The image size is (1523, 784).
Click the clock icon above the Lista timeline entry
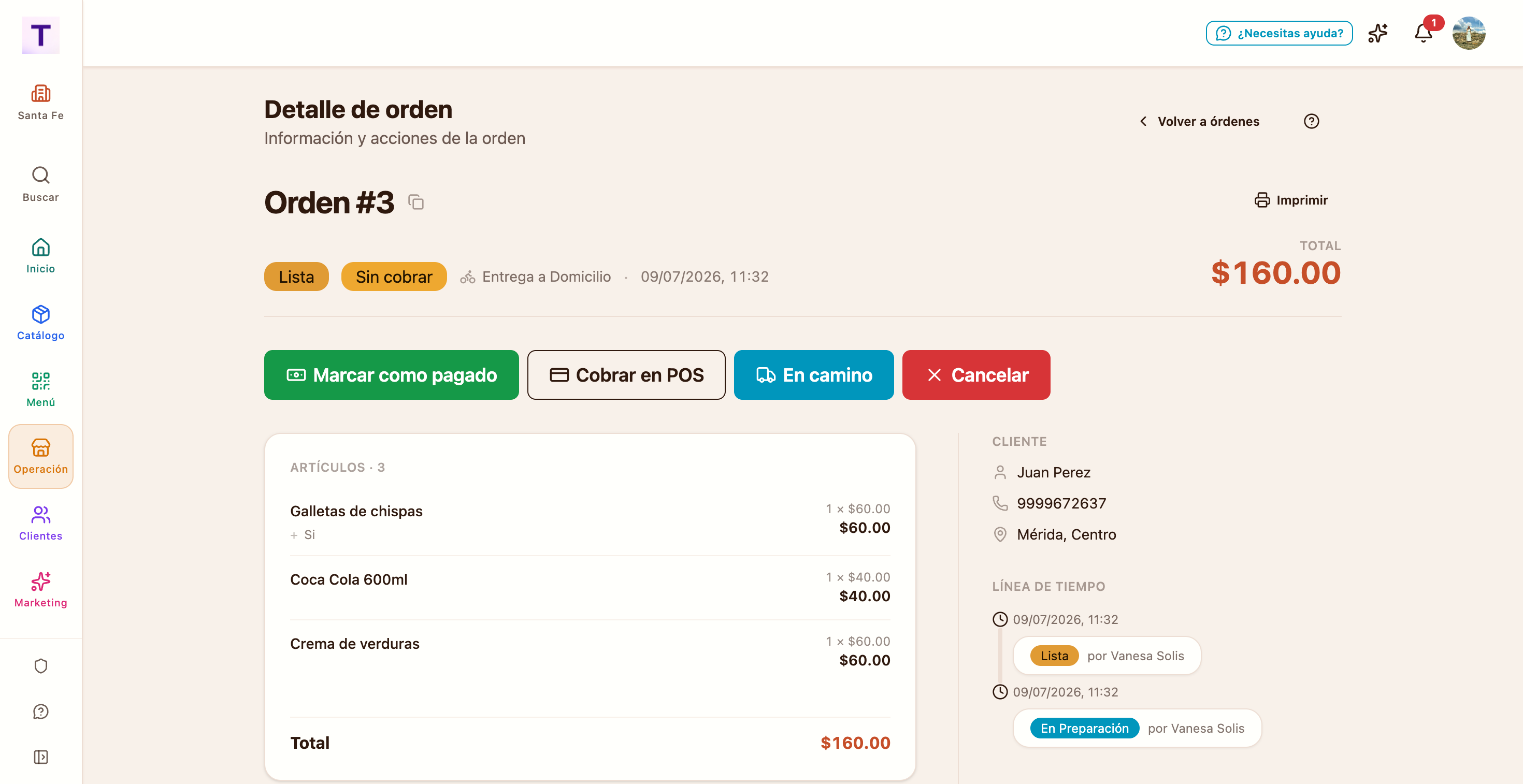click(1000, 619)
